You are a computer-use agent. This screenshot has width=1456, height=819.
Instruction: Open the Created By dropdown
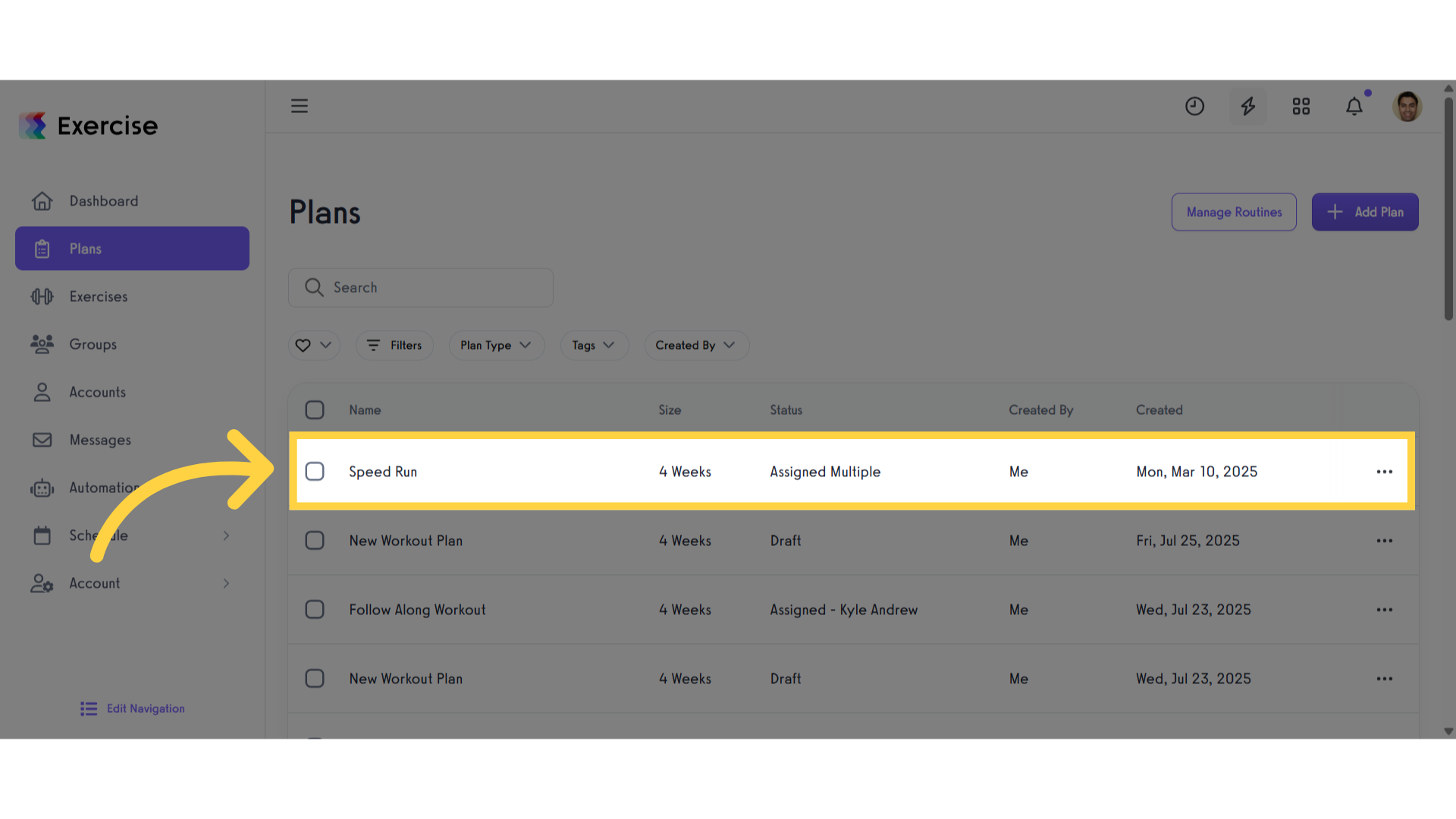point(697,345)
